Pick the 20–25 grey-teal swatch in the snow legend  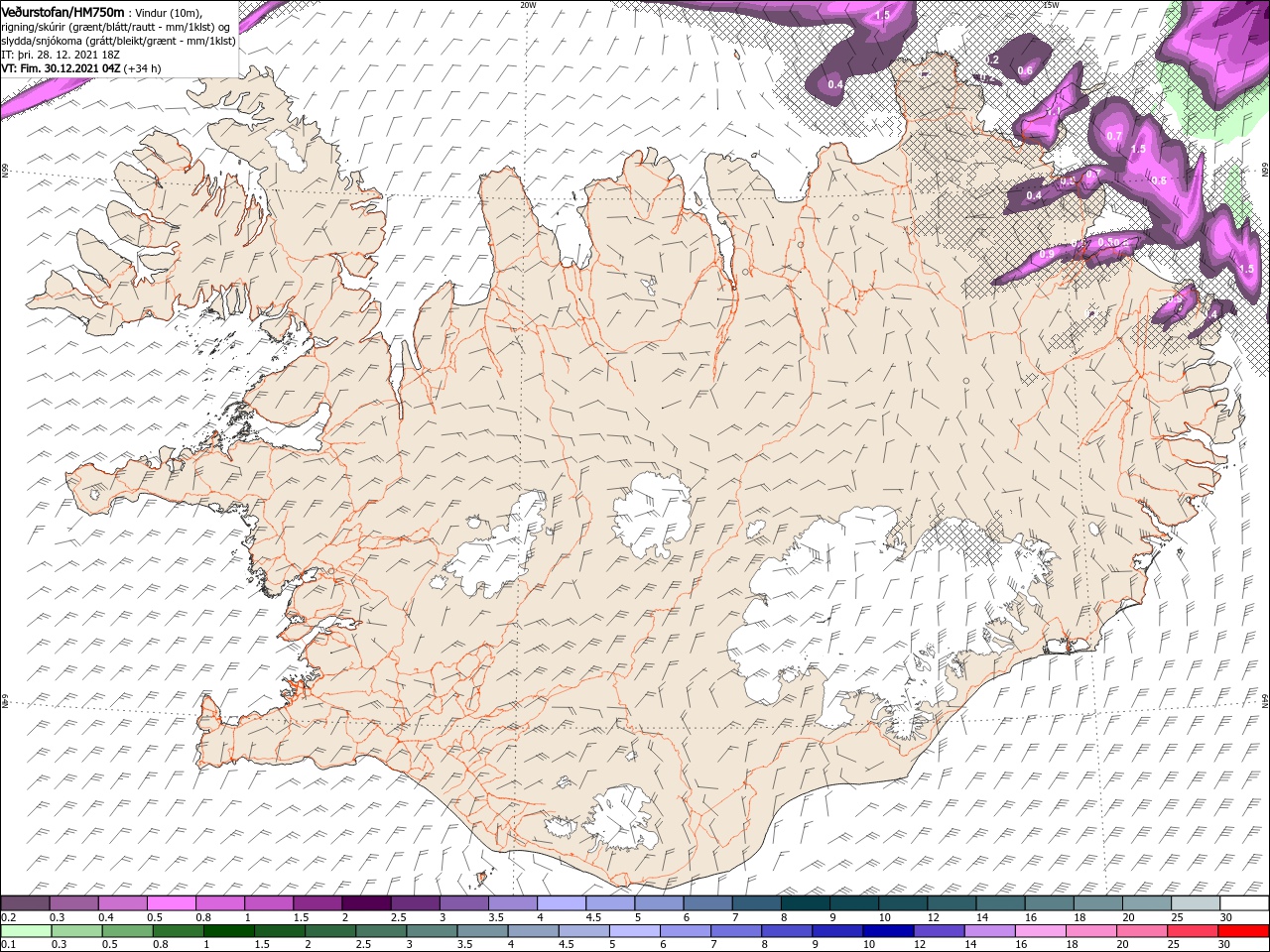1148,902
